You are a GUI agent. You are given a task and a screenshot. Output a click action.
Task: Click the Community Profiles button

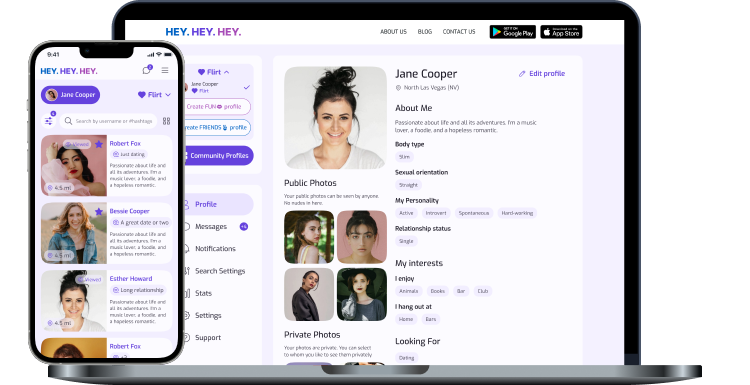219,155
